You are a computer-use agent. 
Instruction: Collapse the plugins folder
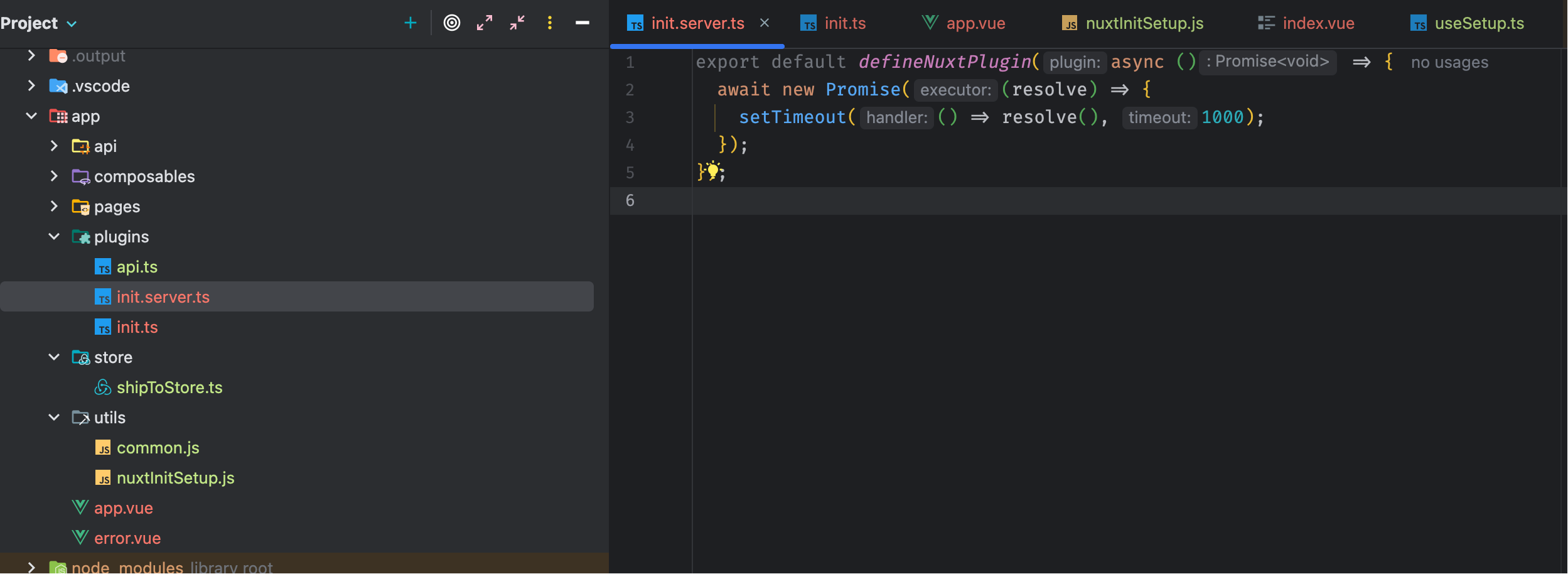click(x=54, y=237)
